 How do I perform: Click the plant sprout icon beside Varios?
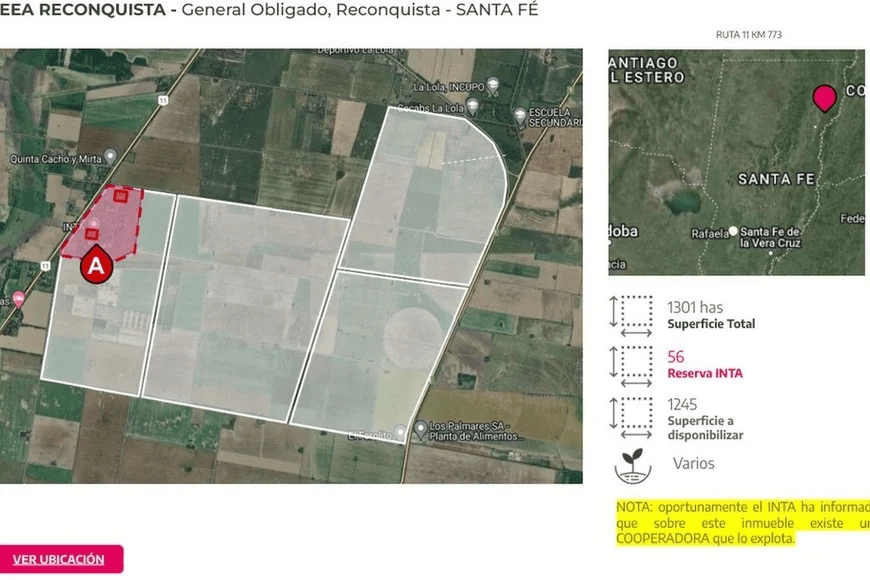[631, 464]
